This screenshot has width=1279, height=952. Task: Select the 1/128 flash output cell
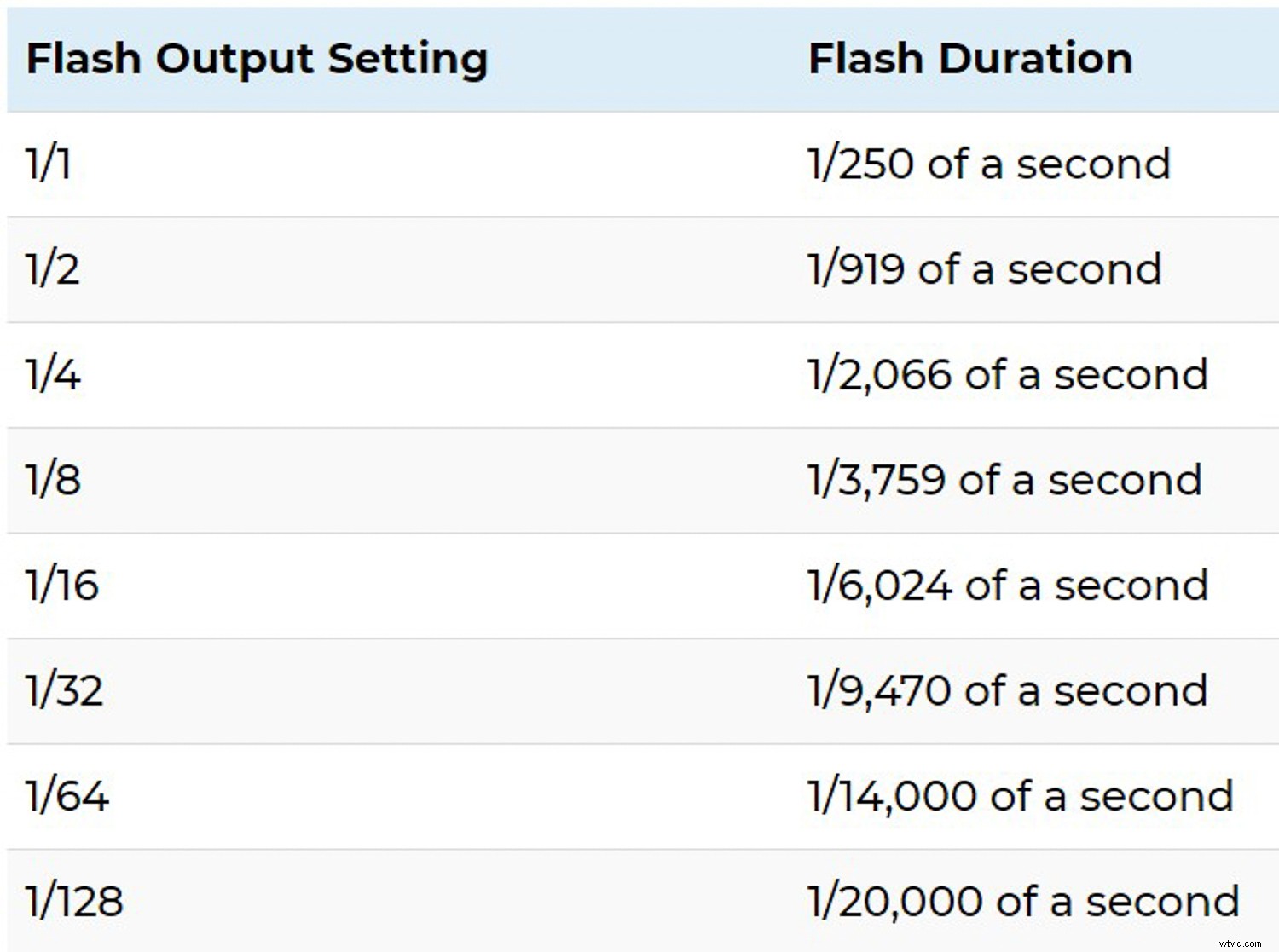point(75,902)
